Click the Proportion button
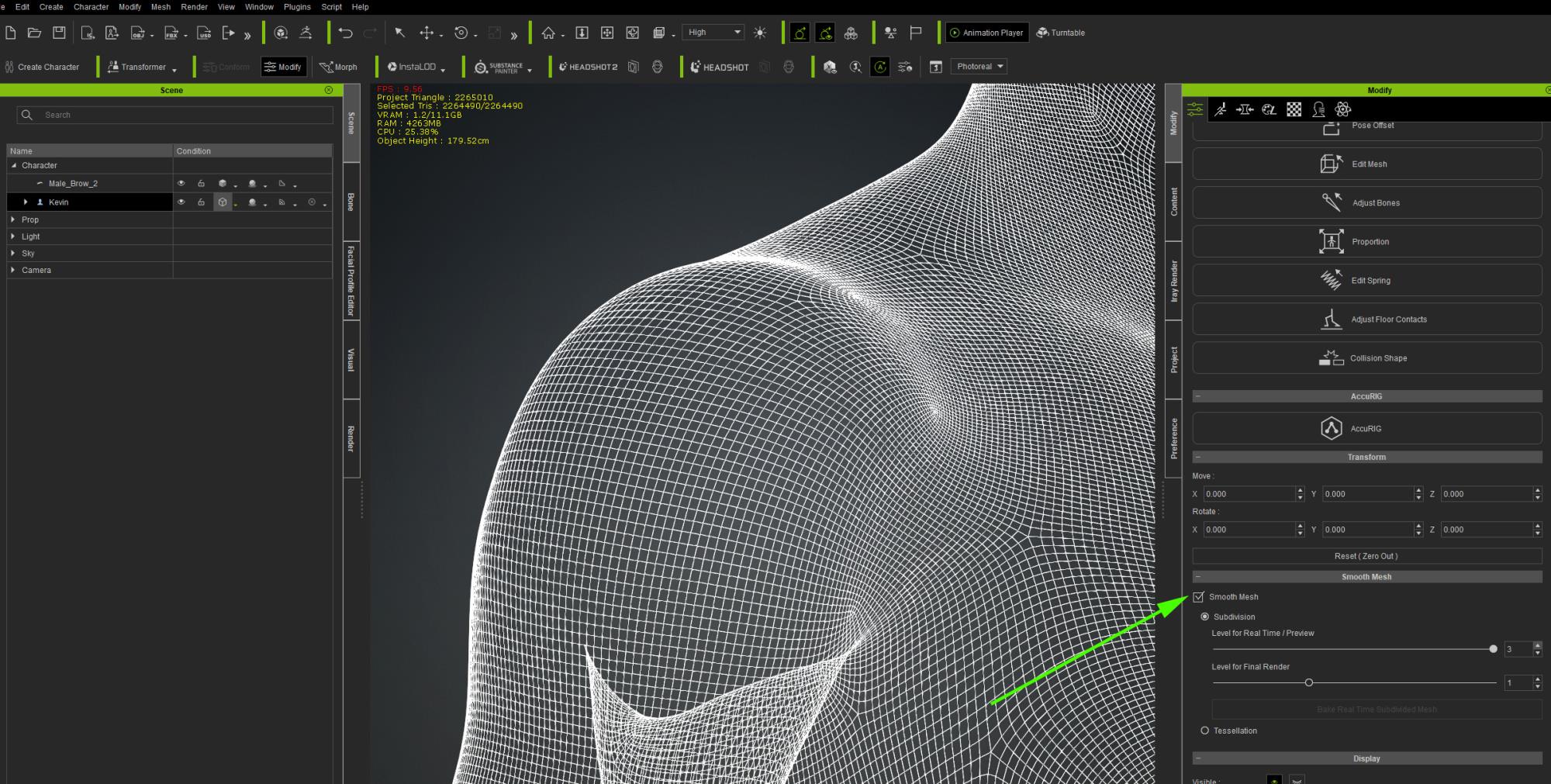1551x784 pixels. 1366,242
